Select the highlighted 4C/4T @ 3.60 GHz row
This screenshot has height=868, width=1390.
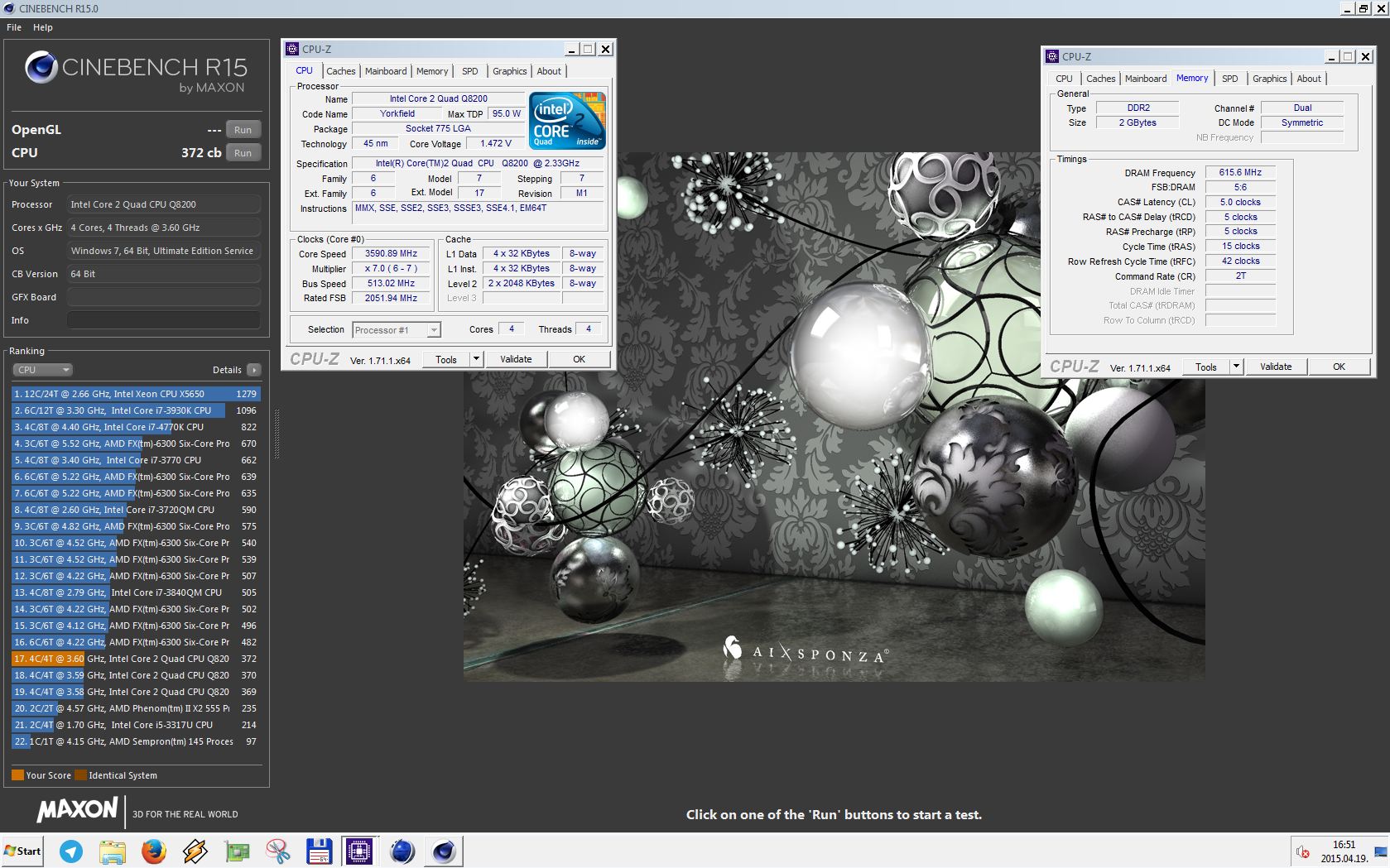point(137,659)
